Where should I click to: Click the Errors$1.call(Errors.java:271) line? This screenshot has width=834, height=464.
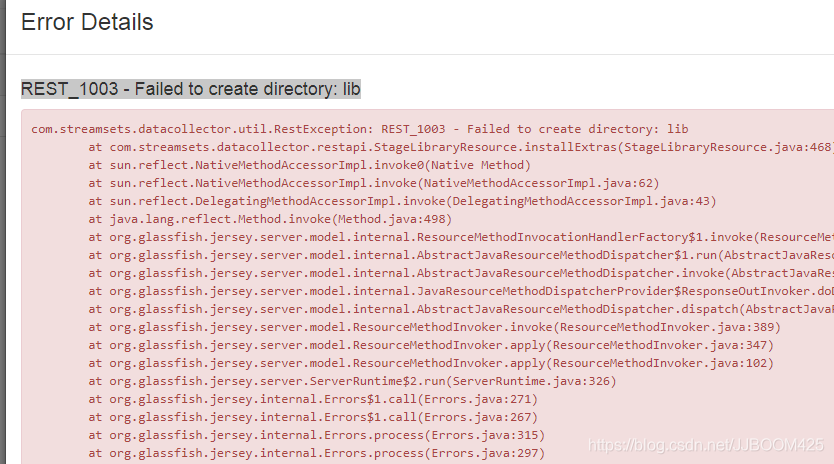[x=313, y=400]
